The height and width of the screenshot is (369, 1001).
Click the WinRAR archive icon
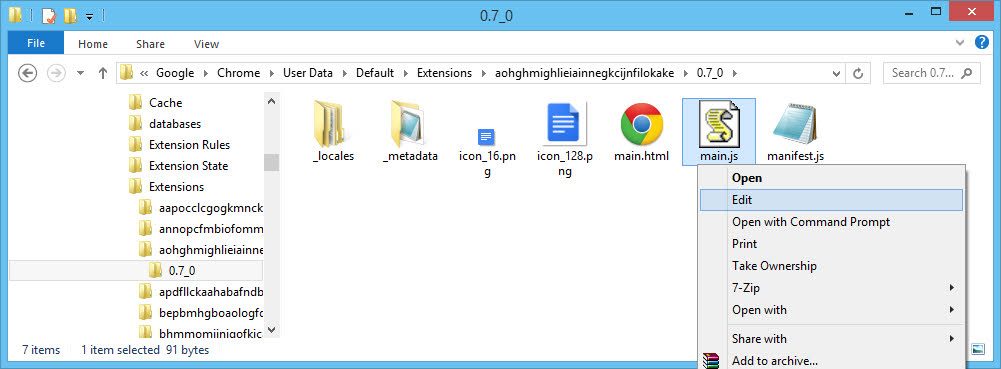point(710,361)
